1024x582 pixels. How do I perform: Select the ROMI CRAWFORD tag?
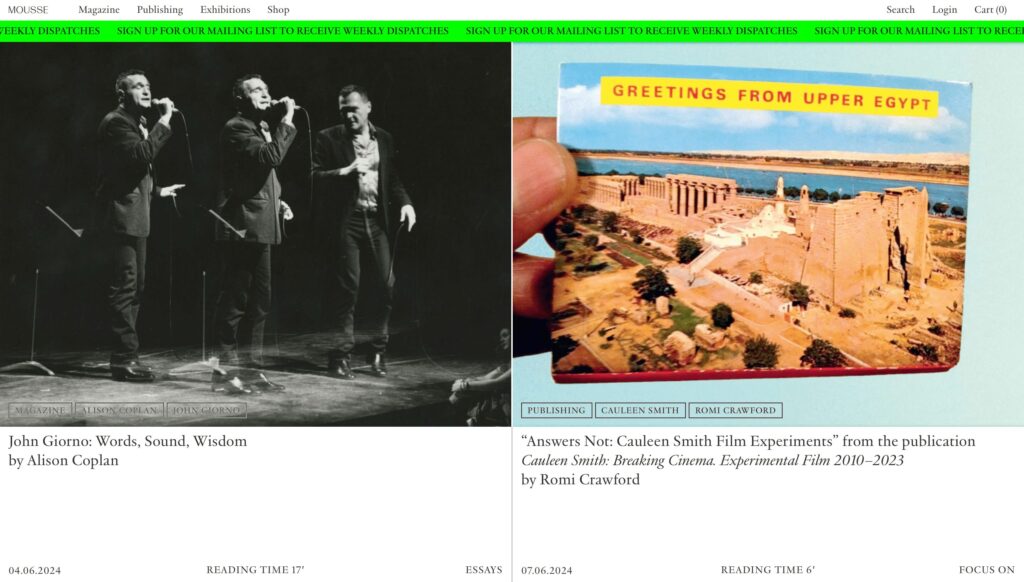tap(735, 410)
